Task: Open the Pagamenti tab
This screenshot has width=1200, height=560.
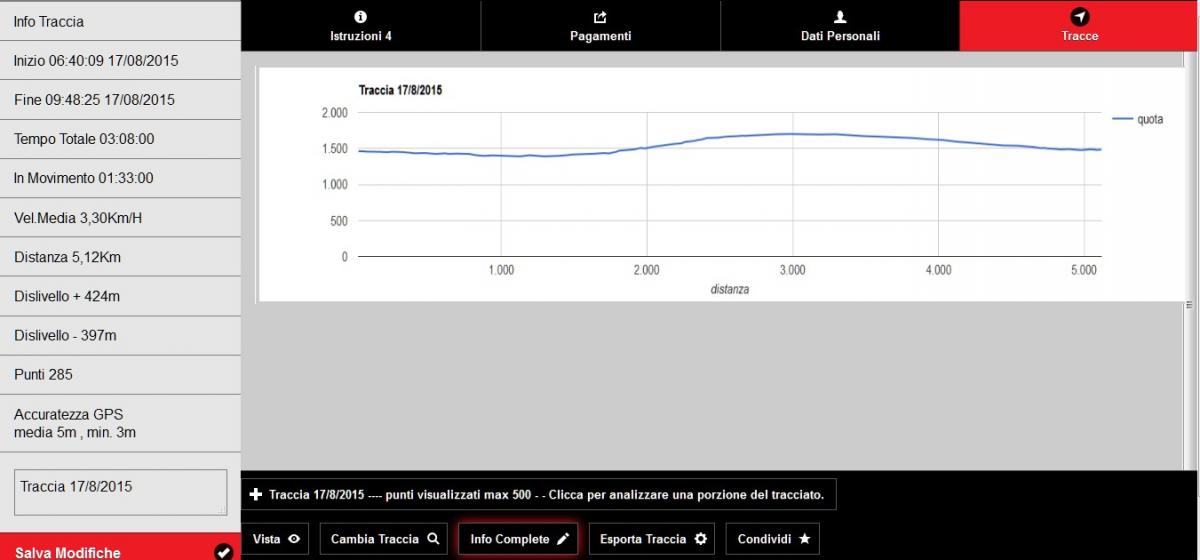Action: [600, 26]
